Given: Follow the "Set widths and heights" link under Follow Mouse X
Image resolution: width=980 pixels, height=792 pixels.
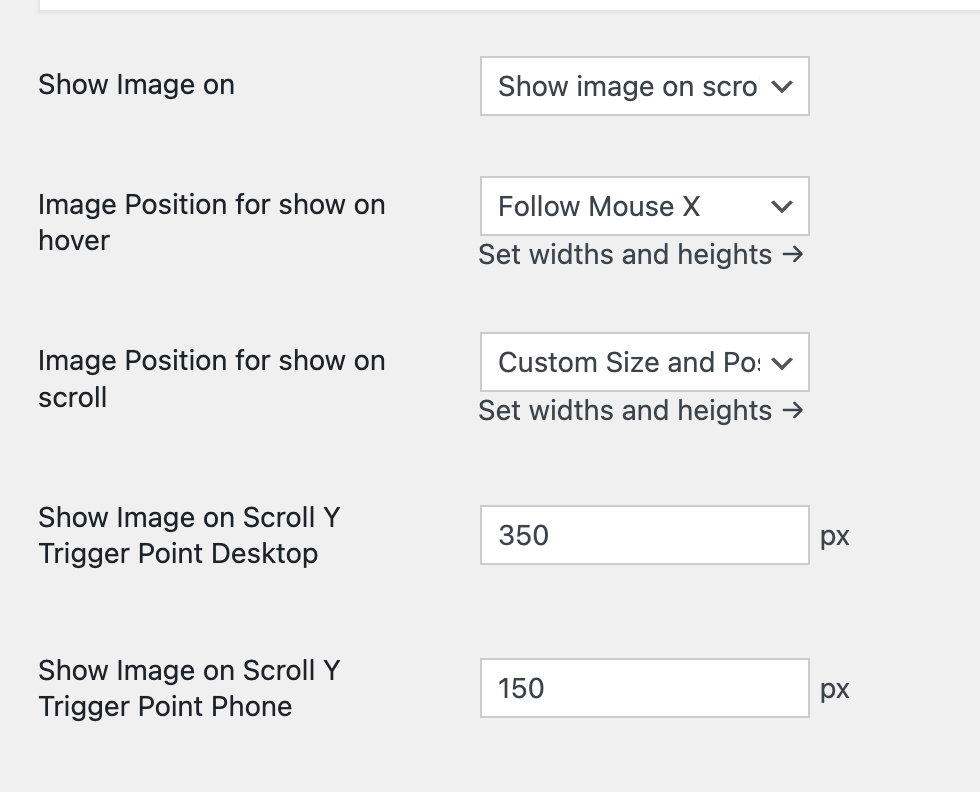Looking at the screenshot, I should [625, 255].
